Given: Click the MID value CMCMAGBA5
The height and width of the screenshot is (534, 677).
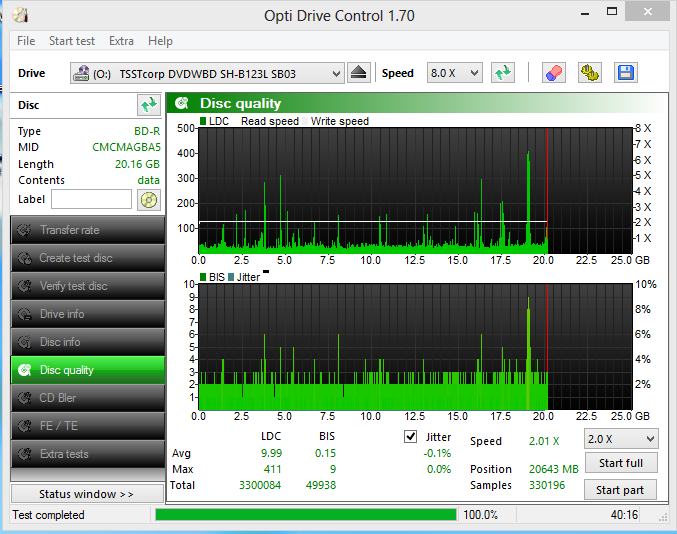Looking at the screenshot, I should point(126,147).
